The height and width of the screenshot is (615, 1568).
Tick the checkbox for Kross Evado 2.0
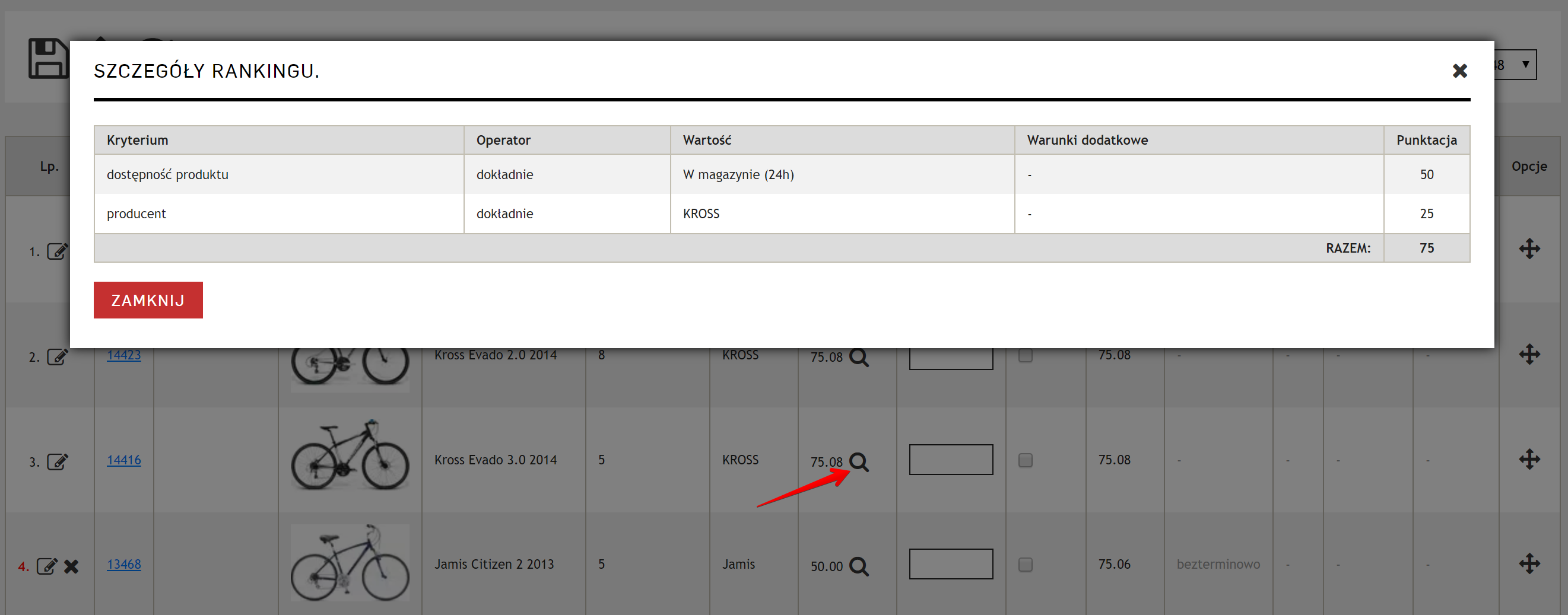tap(1025, 355)
